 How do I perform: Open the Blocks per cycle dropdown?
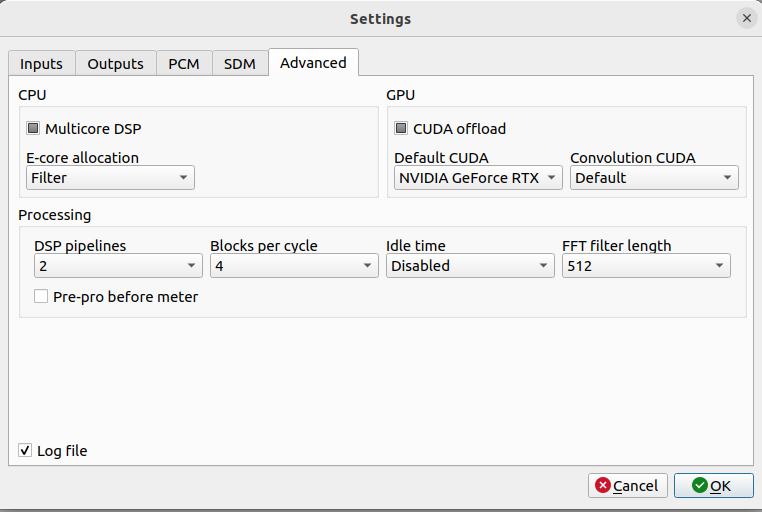click(294, 266)
